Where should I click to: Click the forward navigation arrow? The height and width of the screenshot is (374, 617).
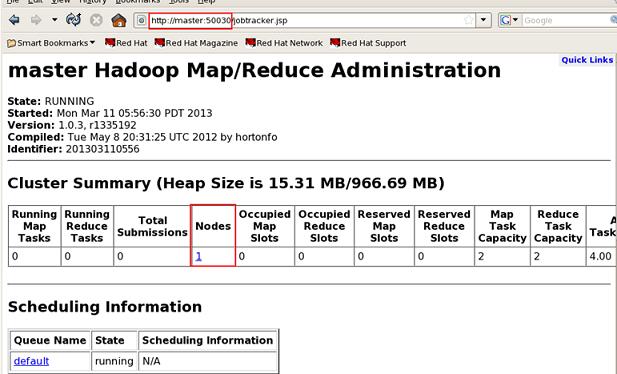click(36, 20)
